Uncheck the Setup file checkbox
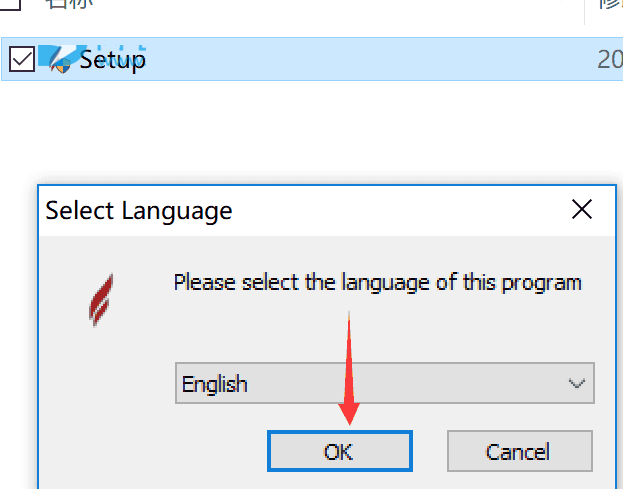Viewport: 623px width, 489px height. pyautogui.click(x=22, y=59)
